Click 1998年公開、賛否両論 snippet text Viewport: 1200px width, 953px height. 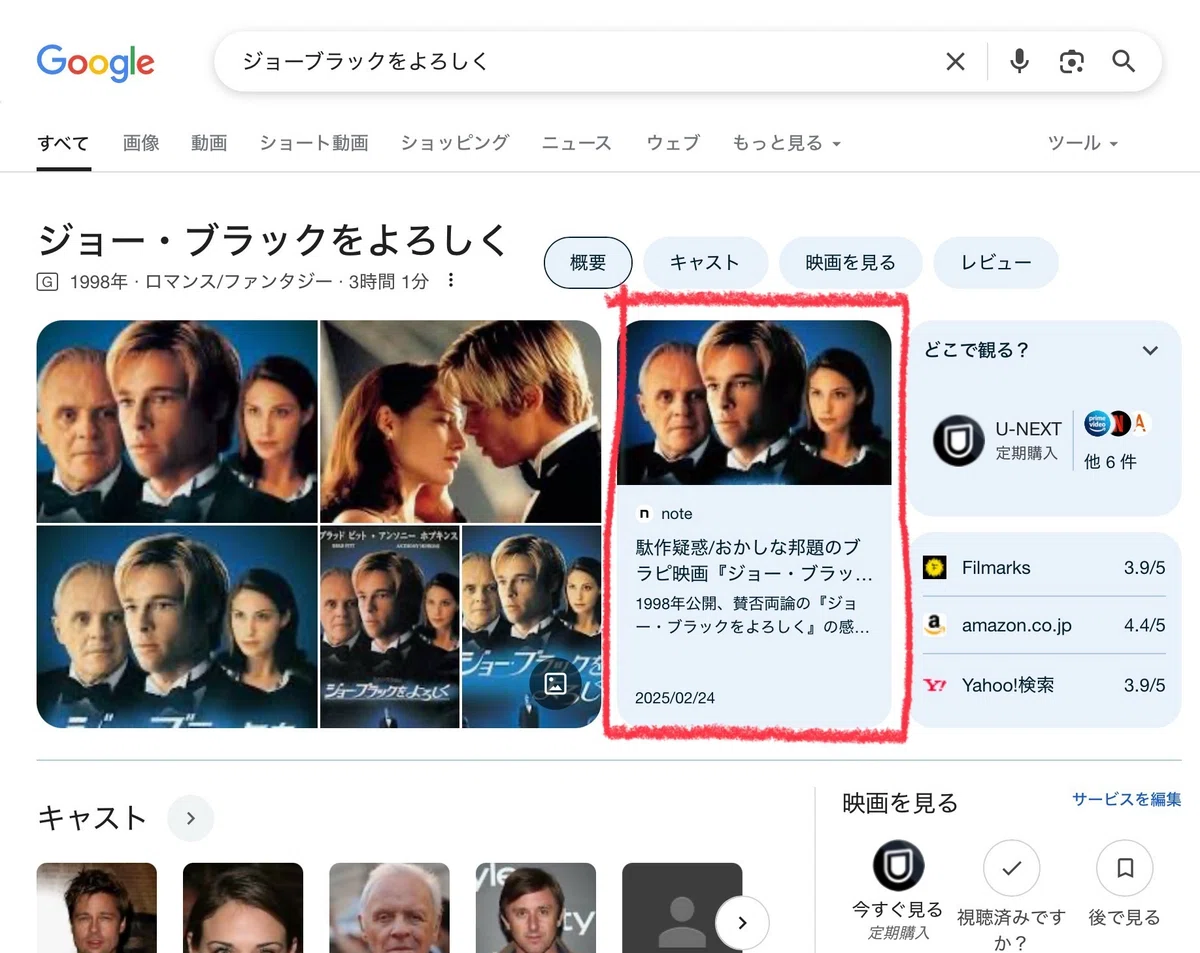tap(752, 616)
